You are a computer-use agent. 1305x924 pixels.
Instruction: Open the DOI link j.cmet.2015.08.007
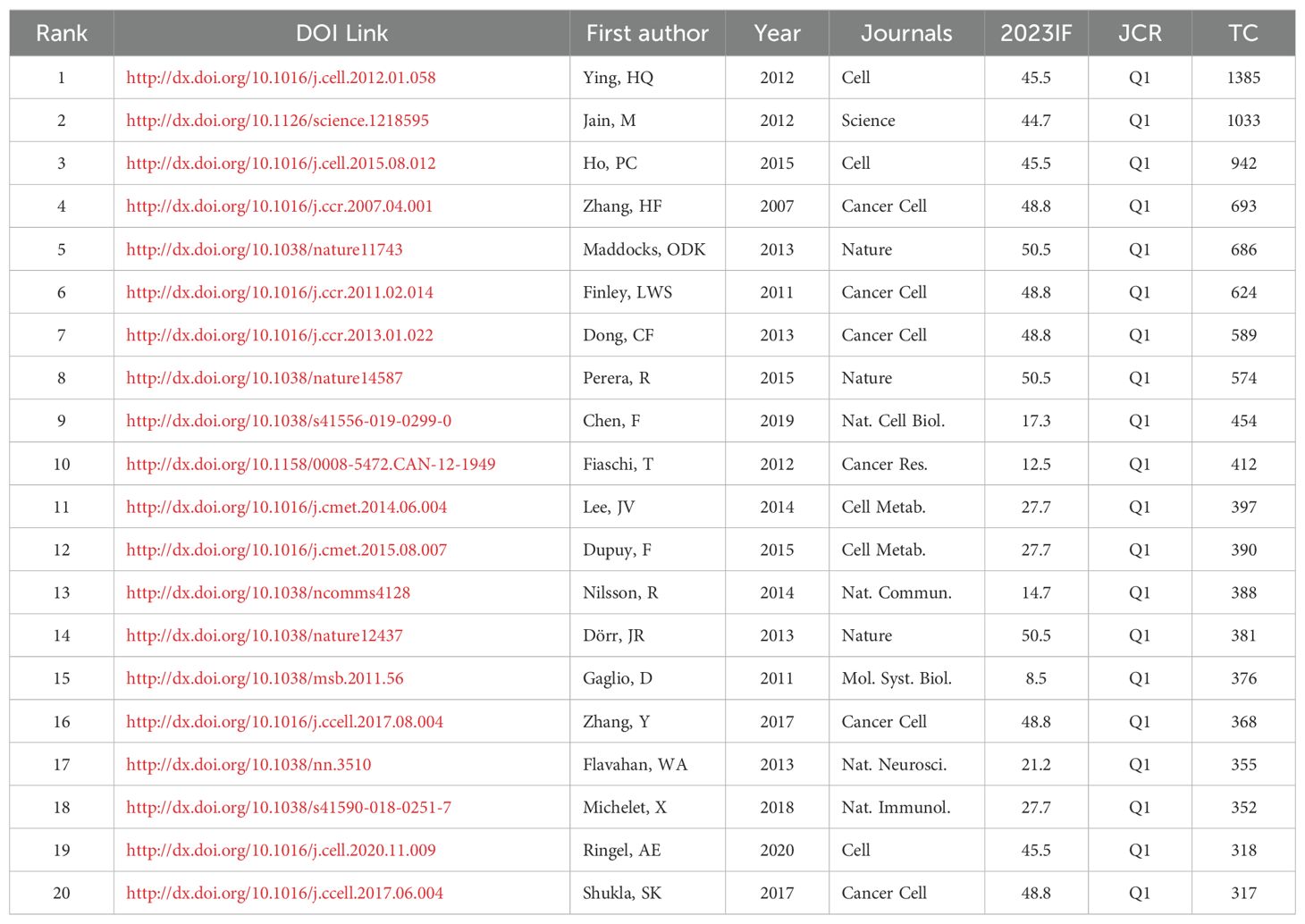click(x=286, y=550)
